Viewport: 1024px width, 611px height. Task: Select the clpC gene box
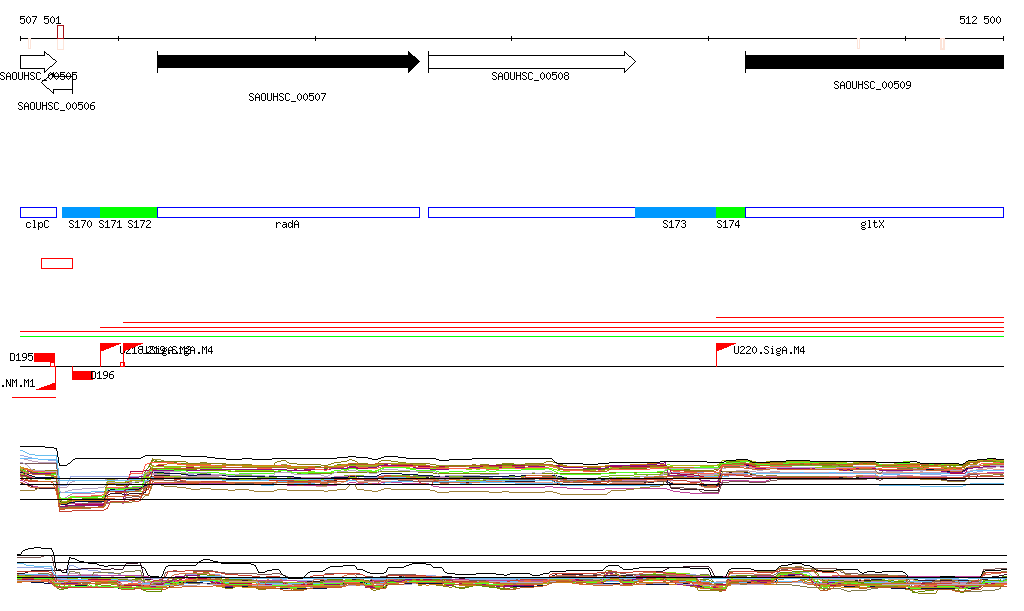click(x=38, y=212)
